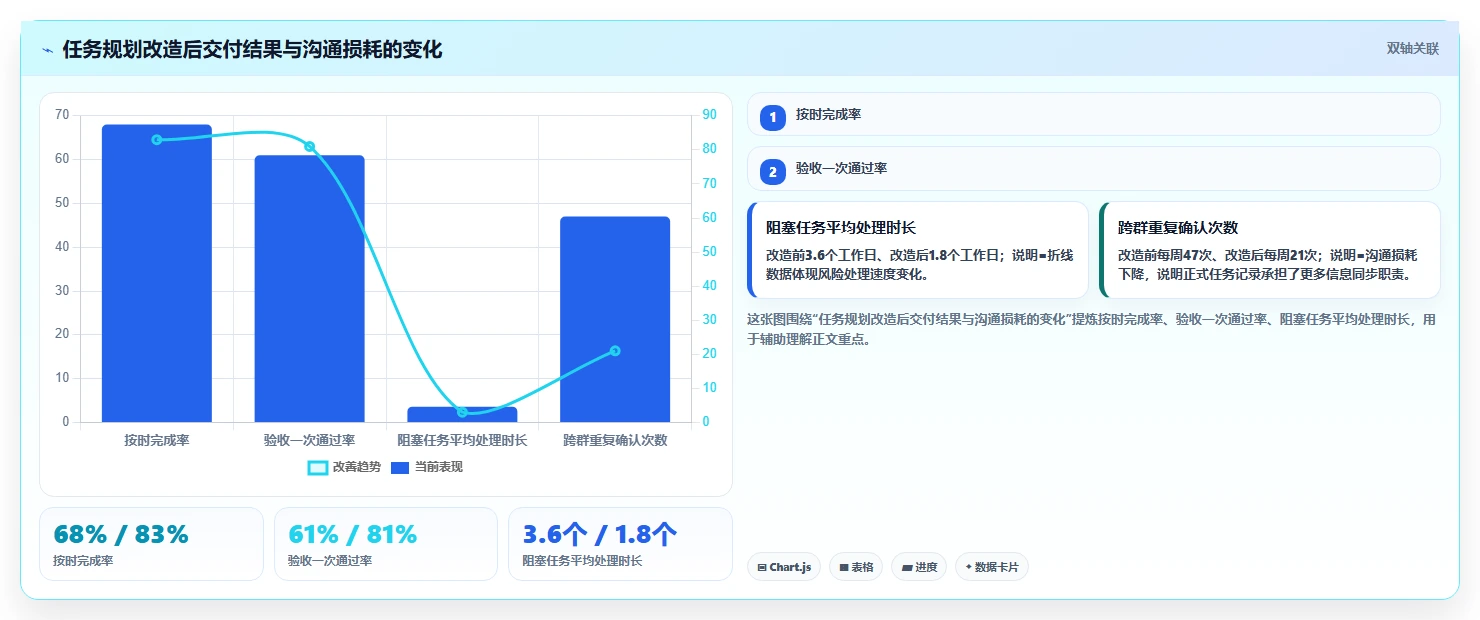Click the x-axis label 验收一次通过率
The width and height of the screenshot is (1480, 620).
tap(309, 440)
